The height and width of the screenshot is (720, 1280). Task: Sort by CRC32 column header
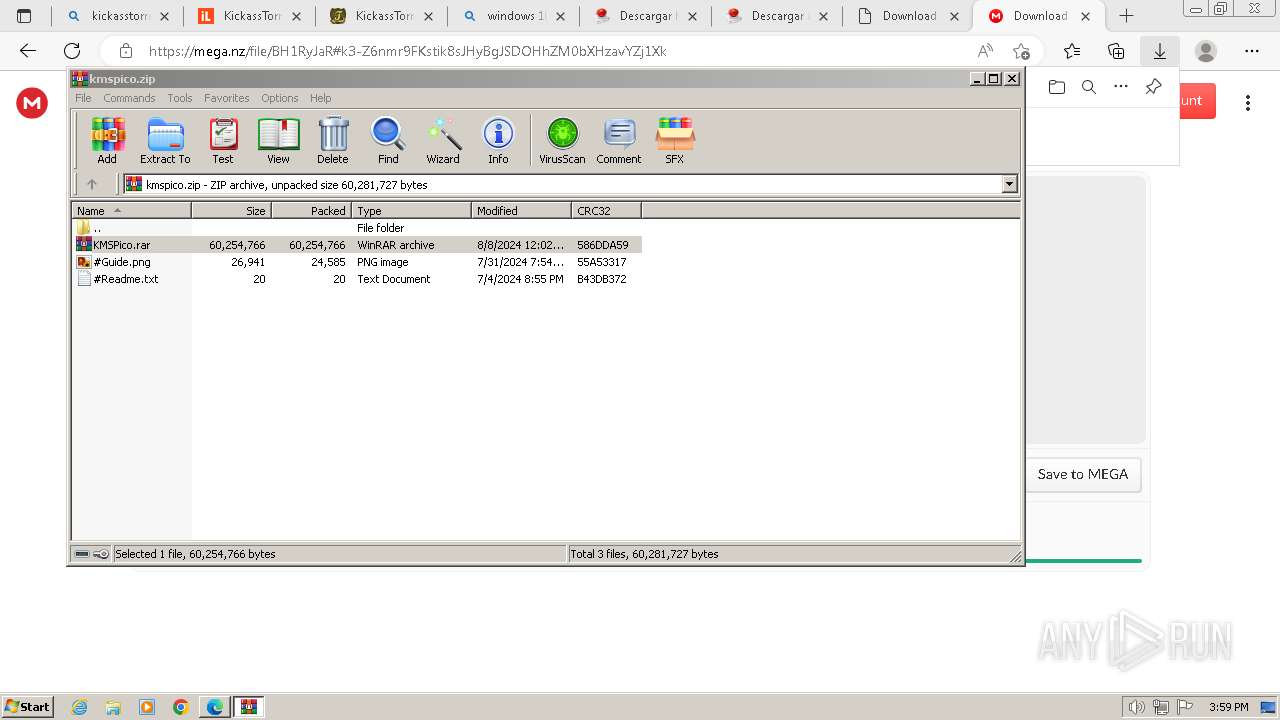606,210
